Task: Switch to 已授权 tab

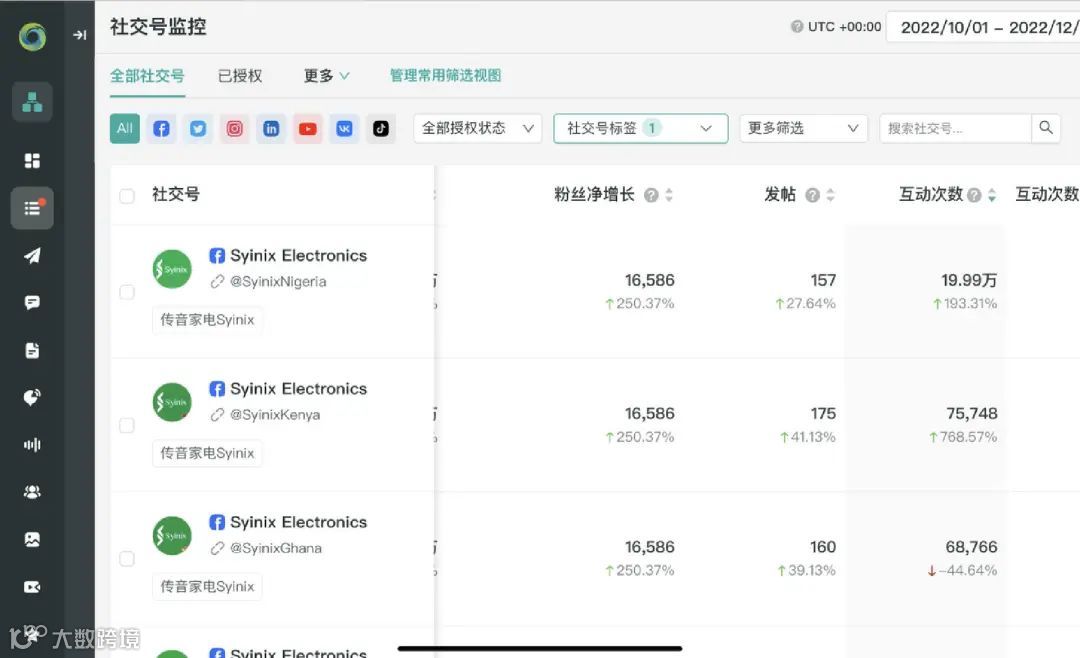Action: pos(240,76)
